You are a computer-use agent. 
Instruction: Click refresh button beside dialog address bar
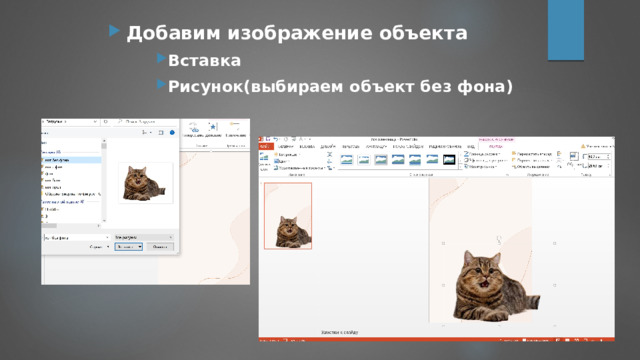point(105,122)
